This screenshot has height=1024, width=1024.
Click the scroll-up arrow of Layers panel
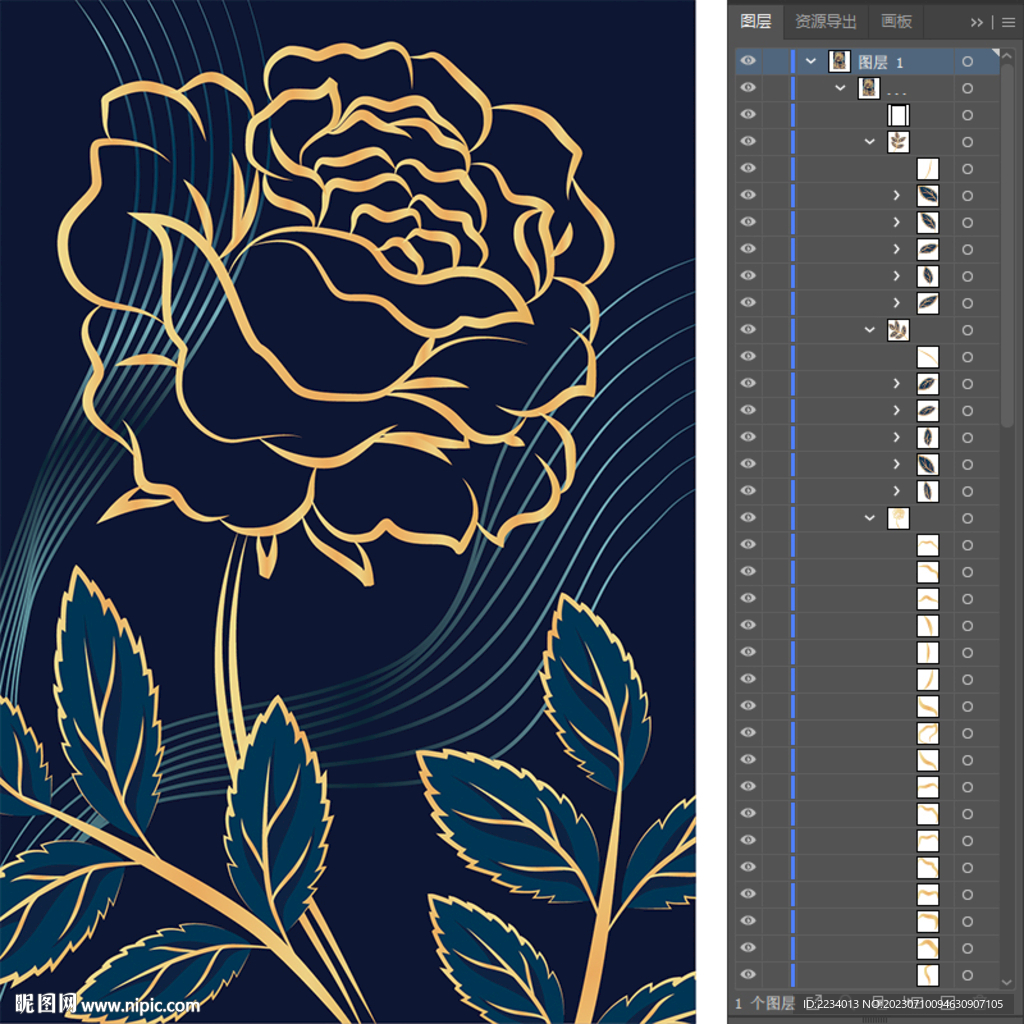pyautogui.click(x=1007, y=56)
